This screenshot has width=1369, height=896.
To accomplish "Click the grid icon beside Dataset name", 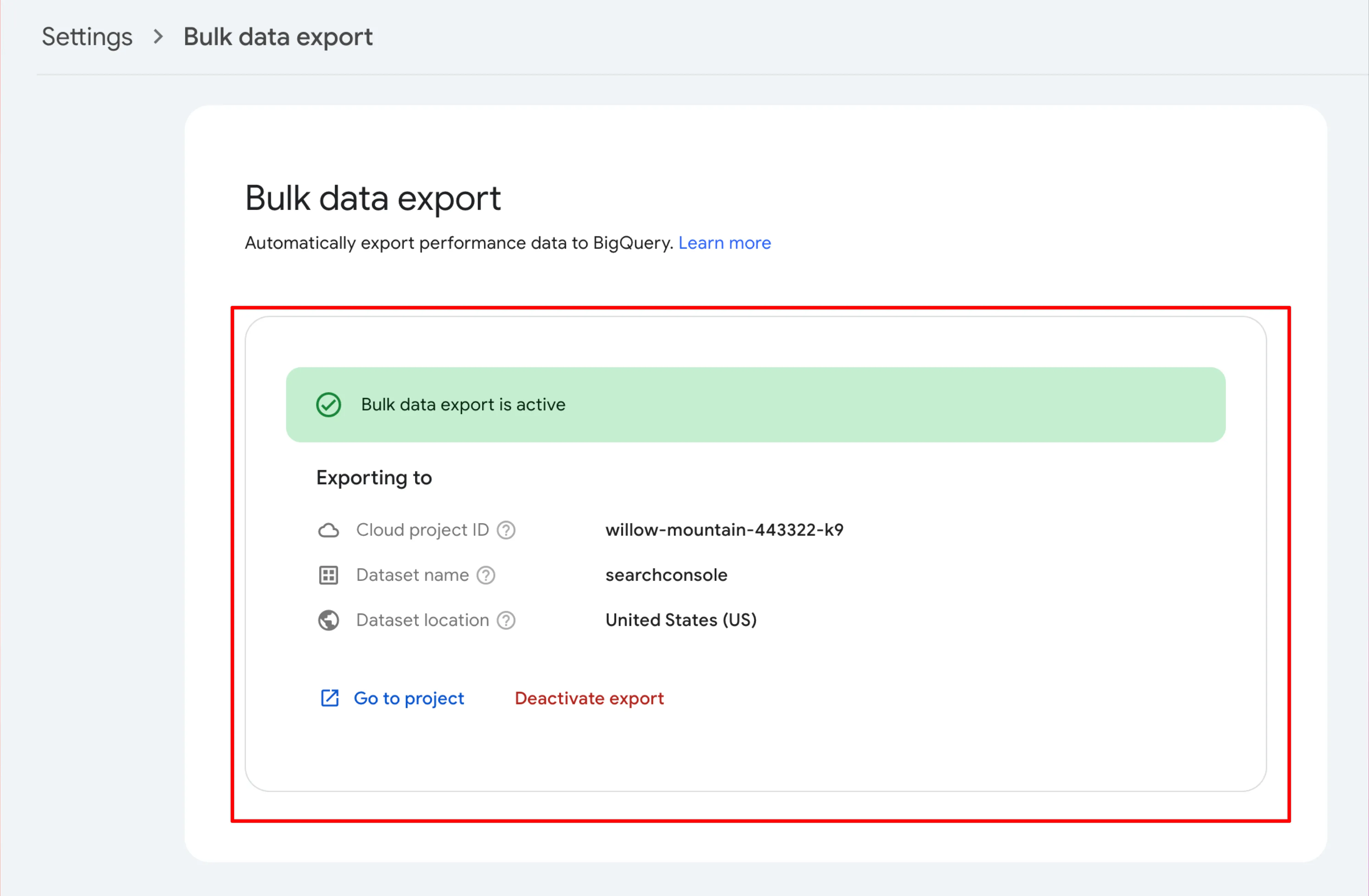I will pyautogui.click(x=329, y=575).
